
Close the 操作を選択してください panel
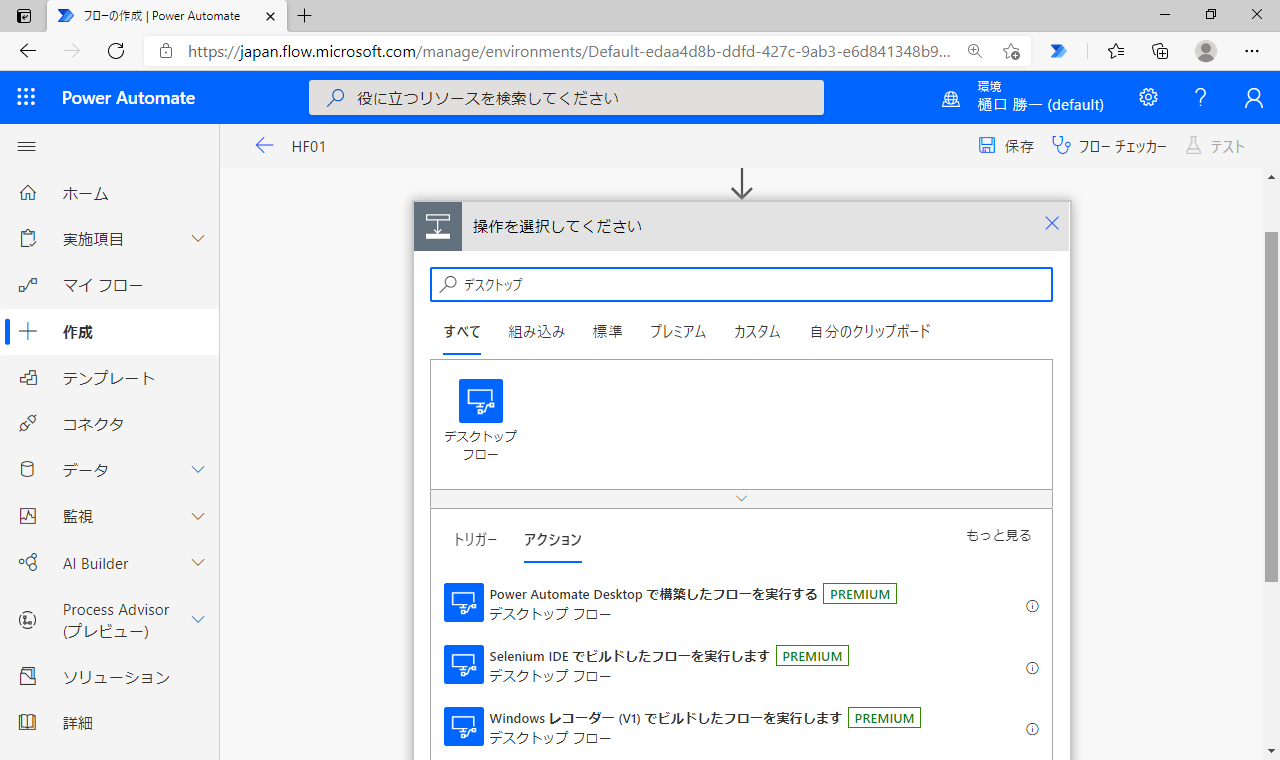pyautogui.click(x=1052, y=224)
